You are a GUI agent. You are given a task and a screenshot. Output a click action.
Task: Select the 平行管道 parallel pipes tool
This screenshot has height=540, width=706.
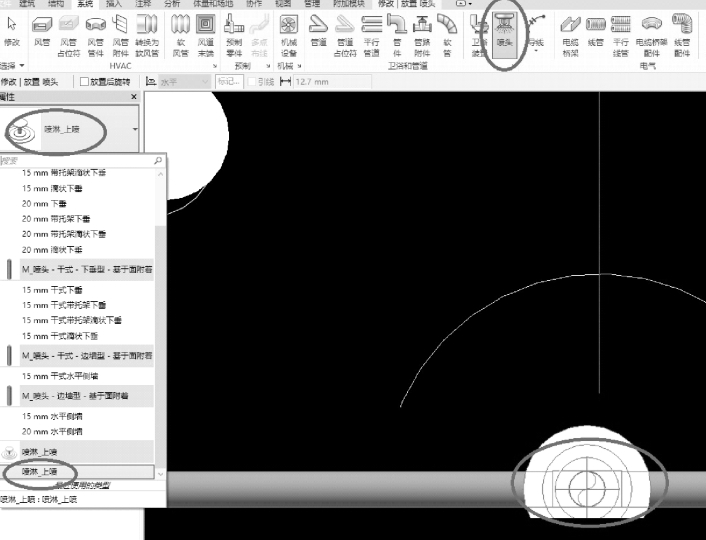(x=371, y=35)
